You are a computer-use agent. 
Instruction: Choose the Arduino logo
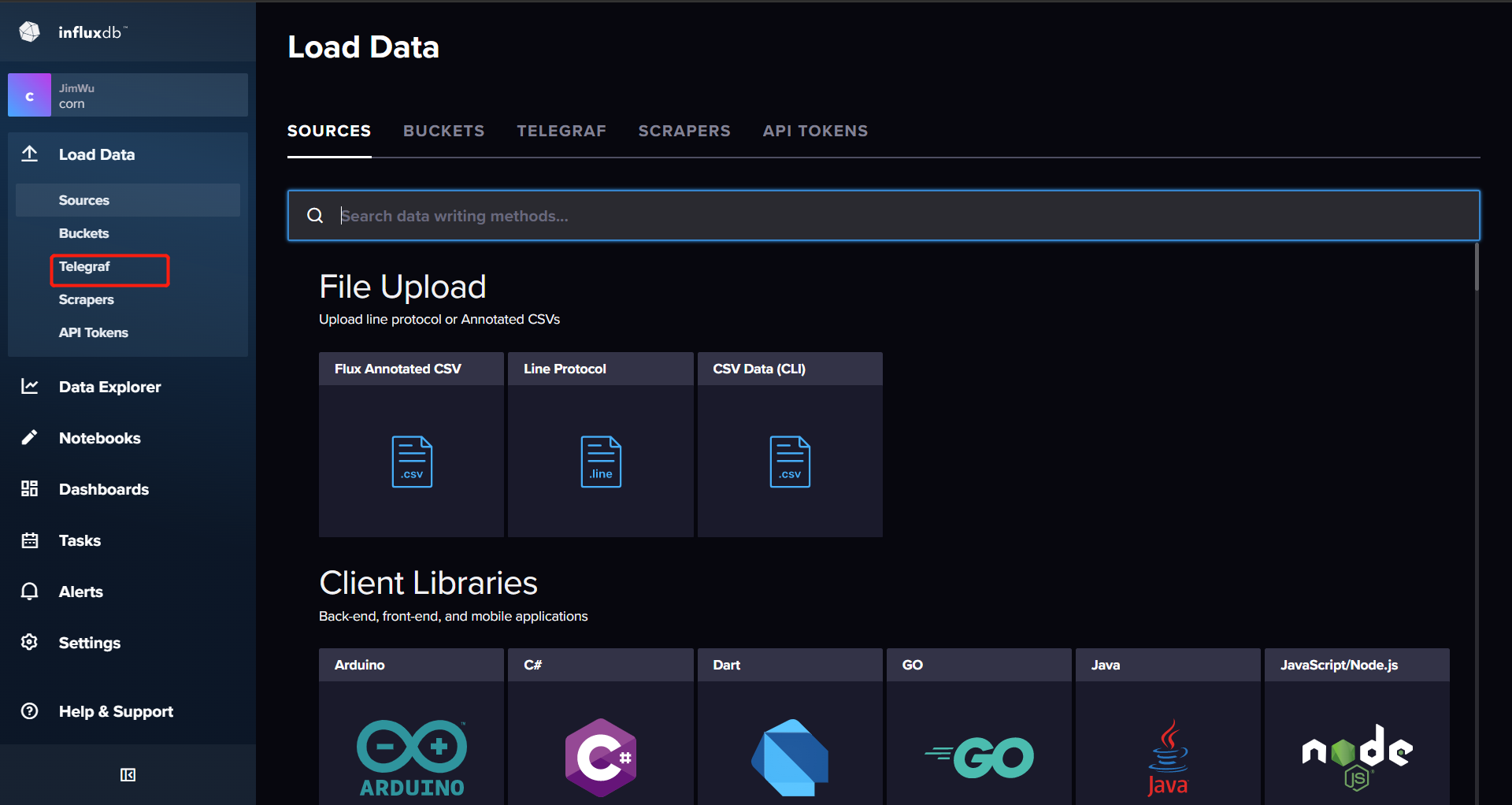click(412, 758)
